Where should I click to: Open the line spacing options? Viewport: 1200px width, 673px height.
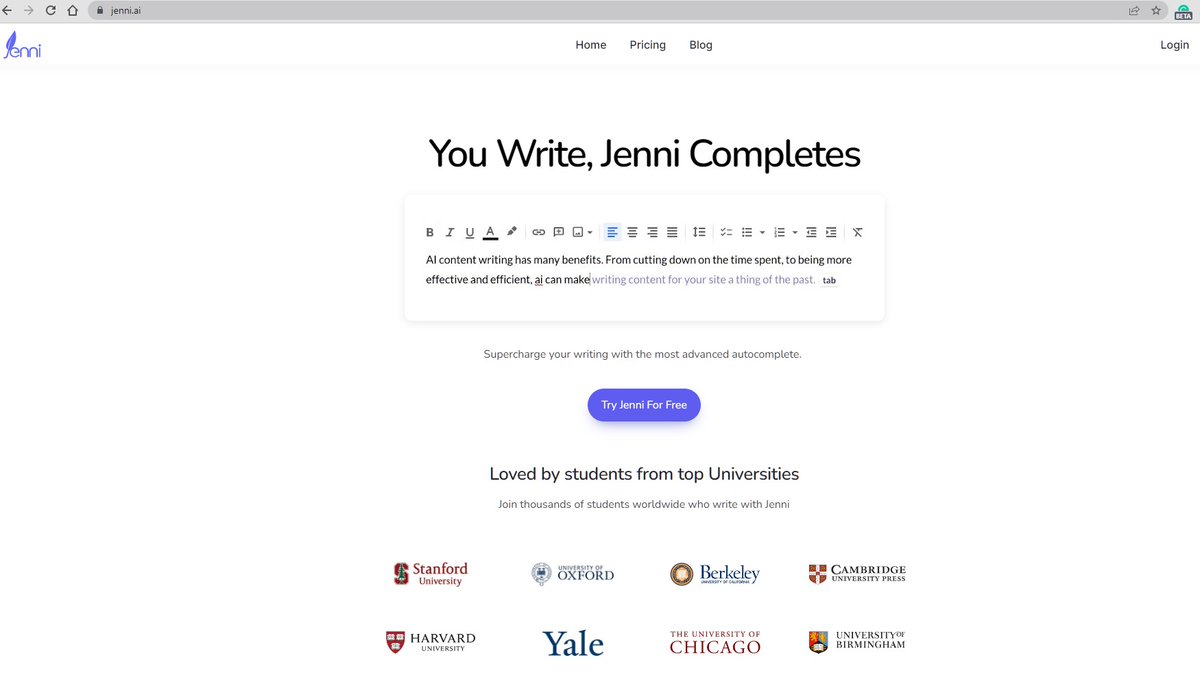click(x=699, y=232)
